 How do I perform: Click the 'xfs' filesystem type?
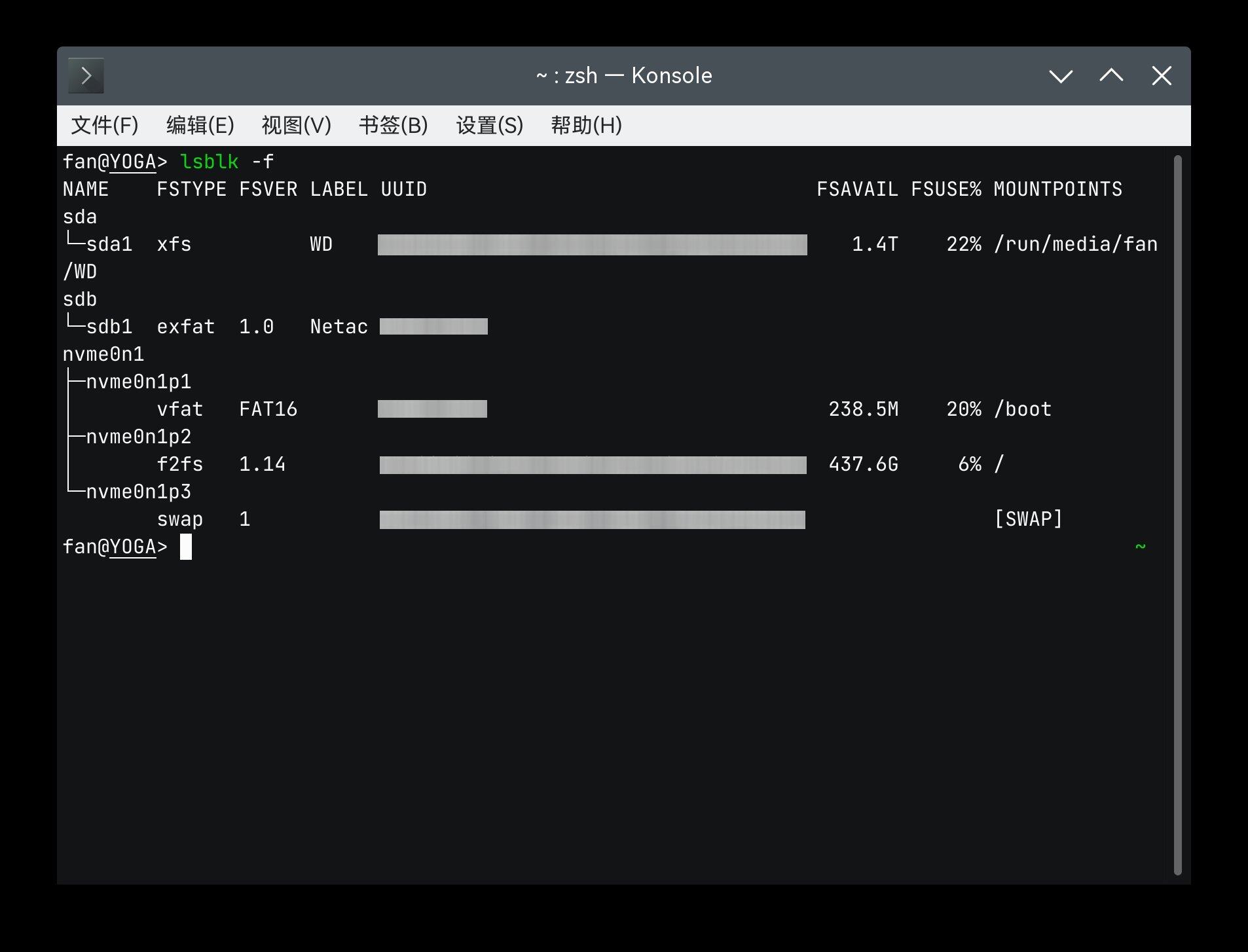click(x=174, y=244)
